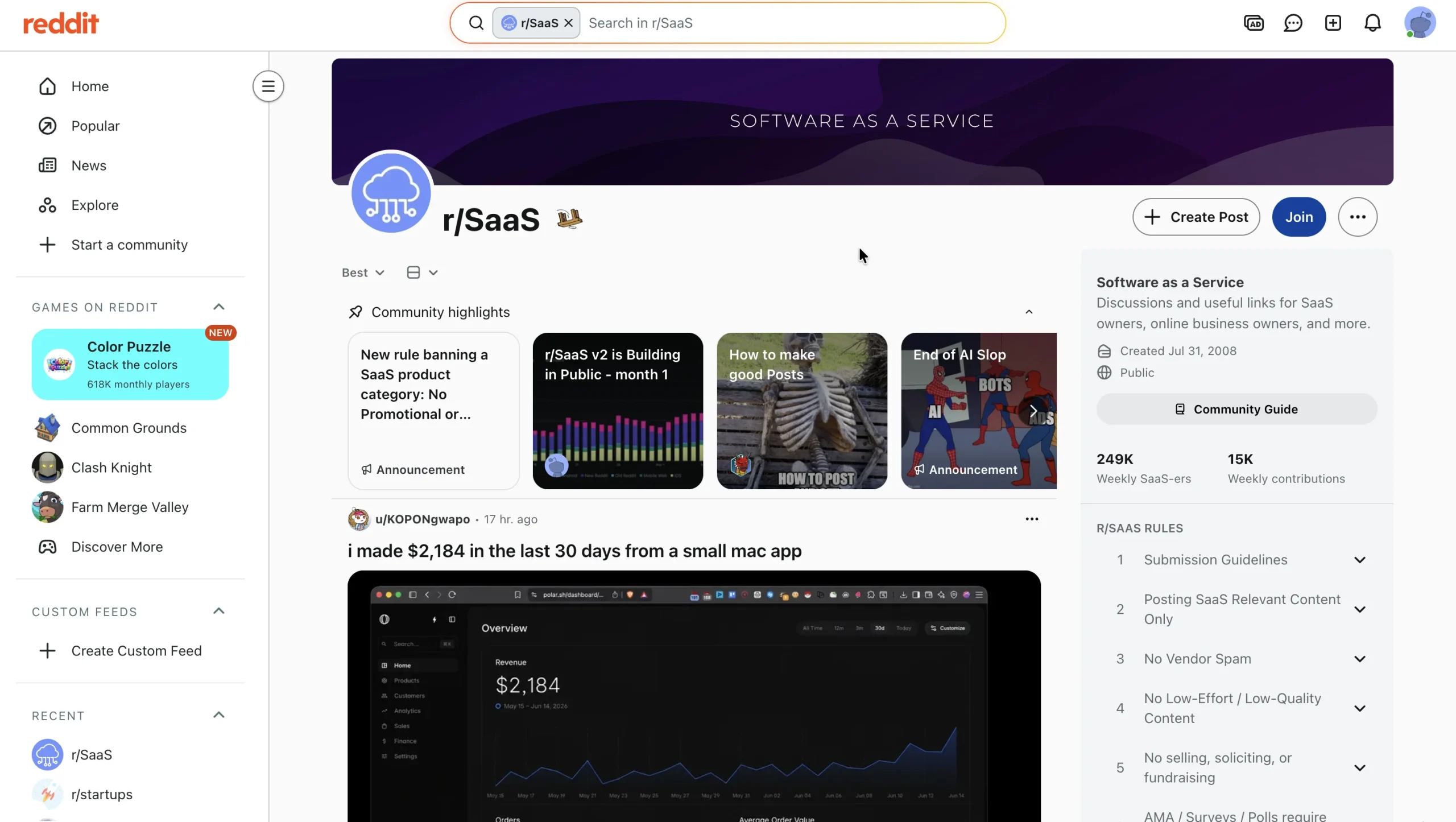Image resolution: width=1456 pixels, height=822 pixels.
Task: Open the chat messages icon
Action: [x=1293, y=23]
